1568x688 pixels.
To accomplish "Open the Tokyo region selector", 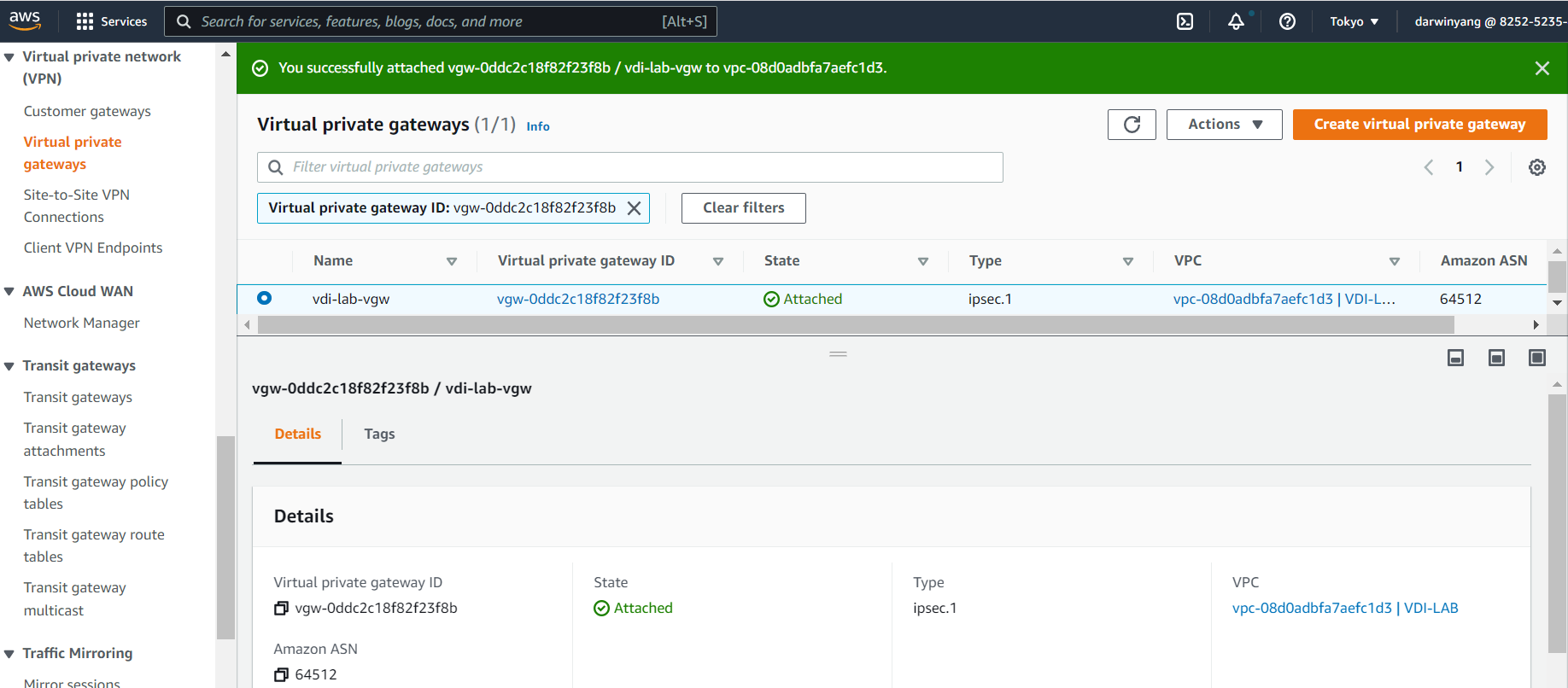I will 1354,21.
